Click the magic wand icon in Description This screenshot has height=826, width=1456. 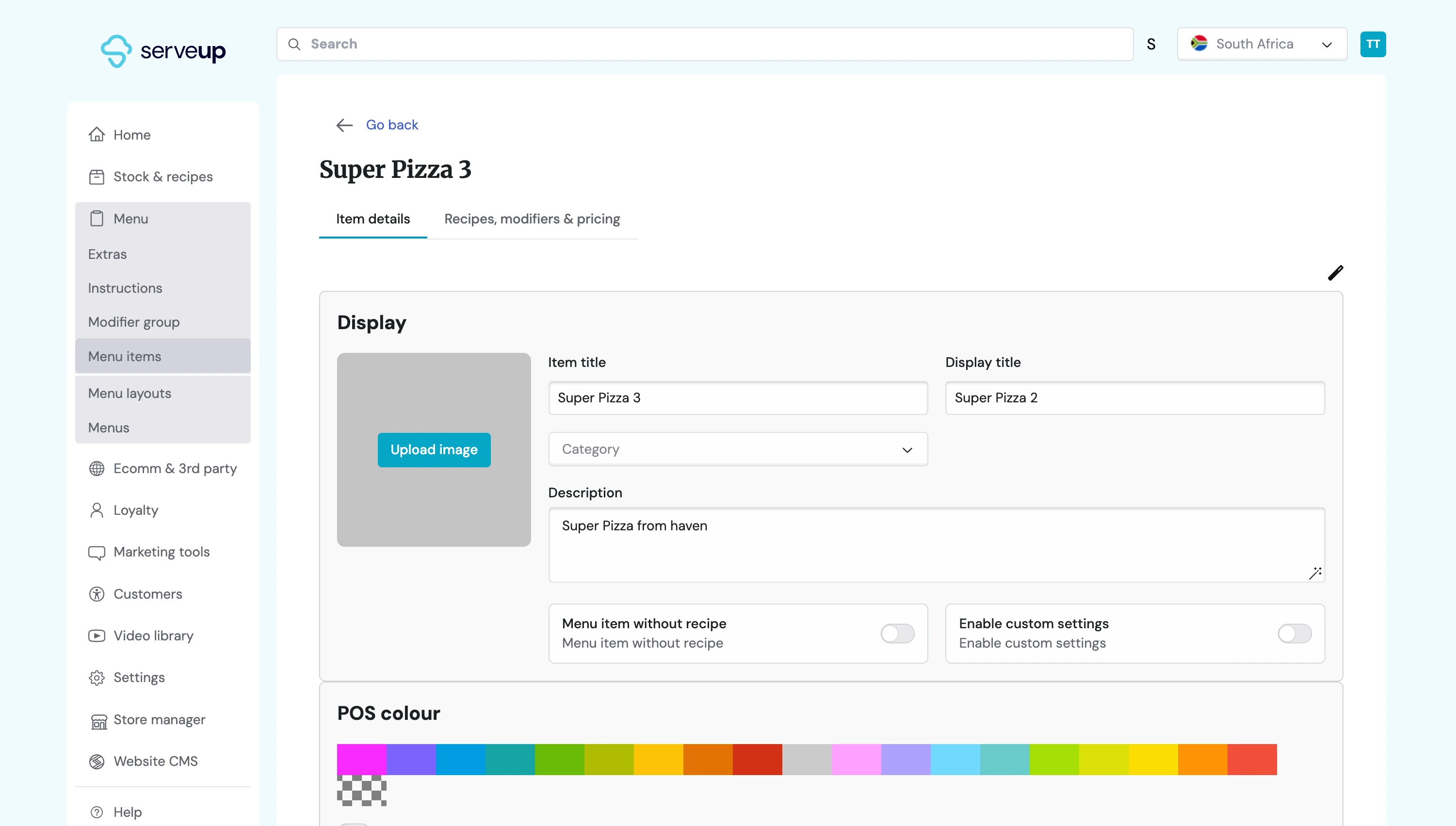1315,573
